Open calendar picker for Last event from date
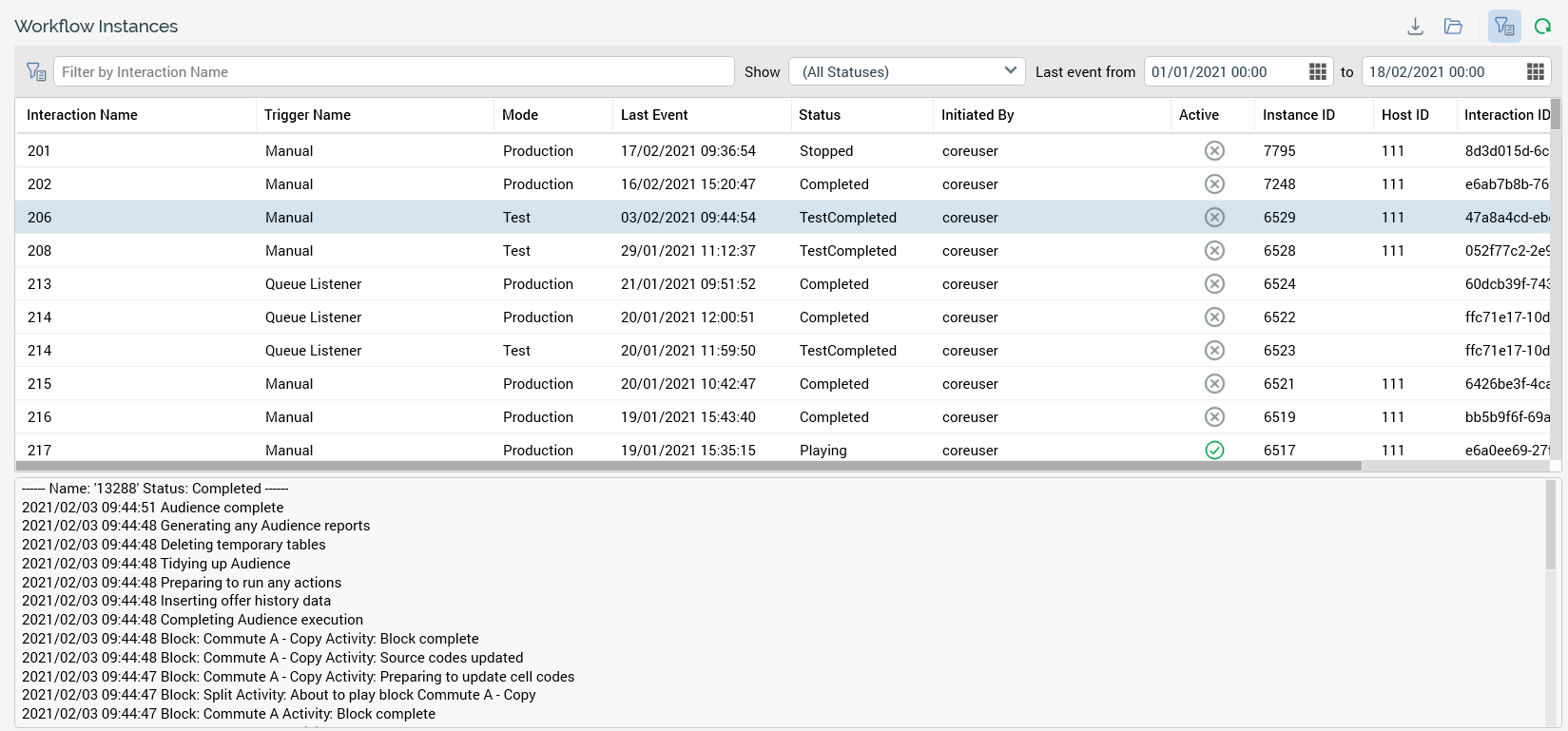The height and width of the screenshot is (731, 1568). 1318,72
